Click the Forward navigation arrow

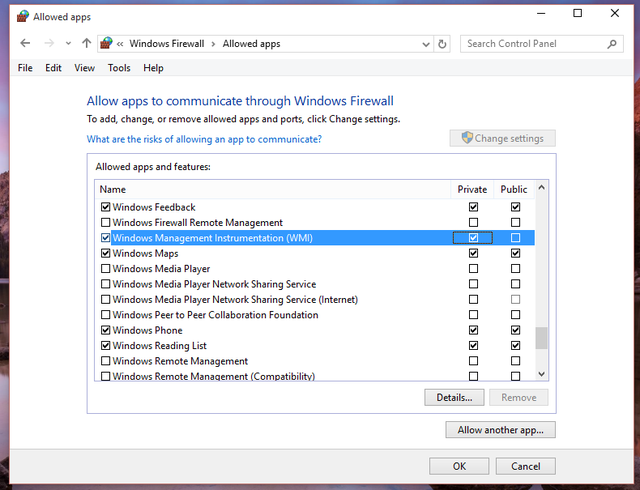tap(49, 43)
